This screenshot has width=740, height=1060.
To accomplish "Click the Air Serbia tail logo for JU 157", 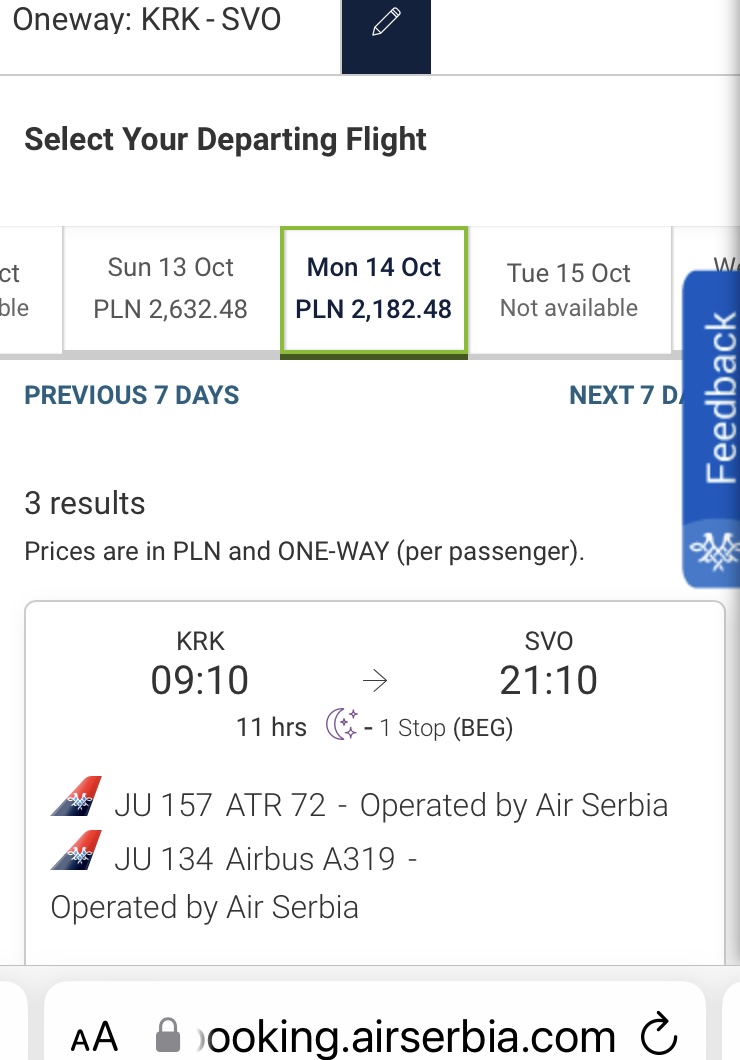I will (x=76, y=796).
